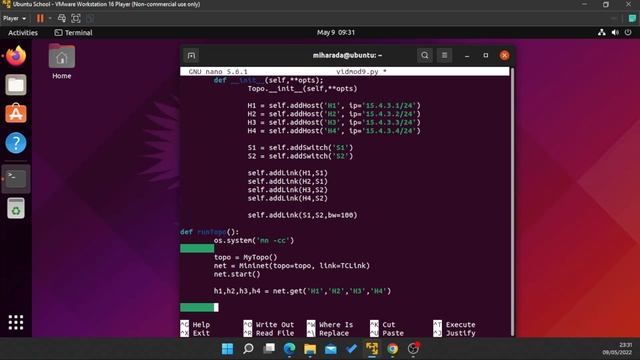Click the network icon in Ubuntu top bar
This screenshot has height=360, width=640.
pyautogui.click(x=602, y=33)
